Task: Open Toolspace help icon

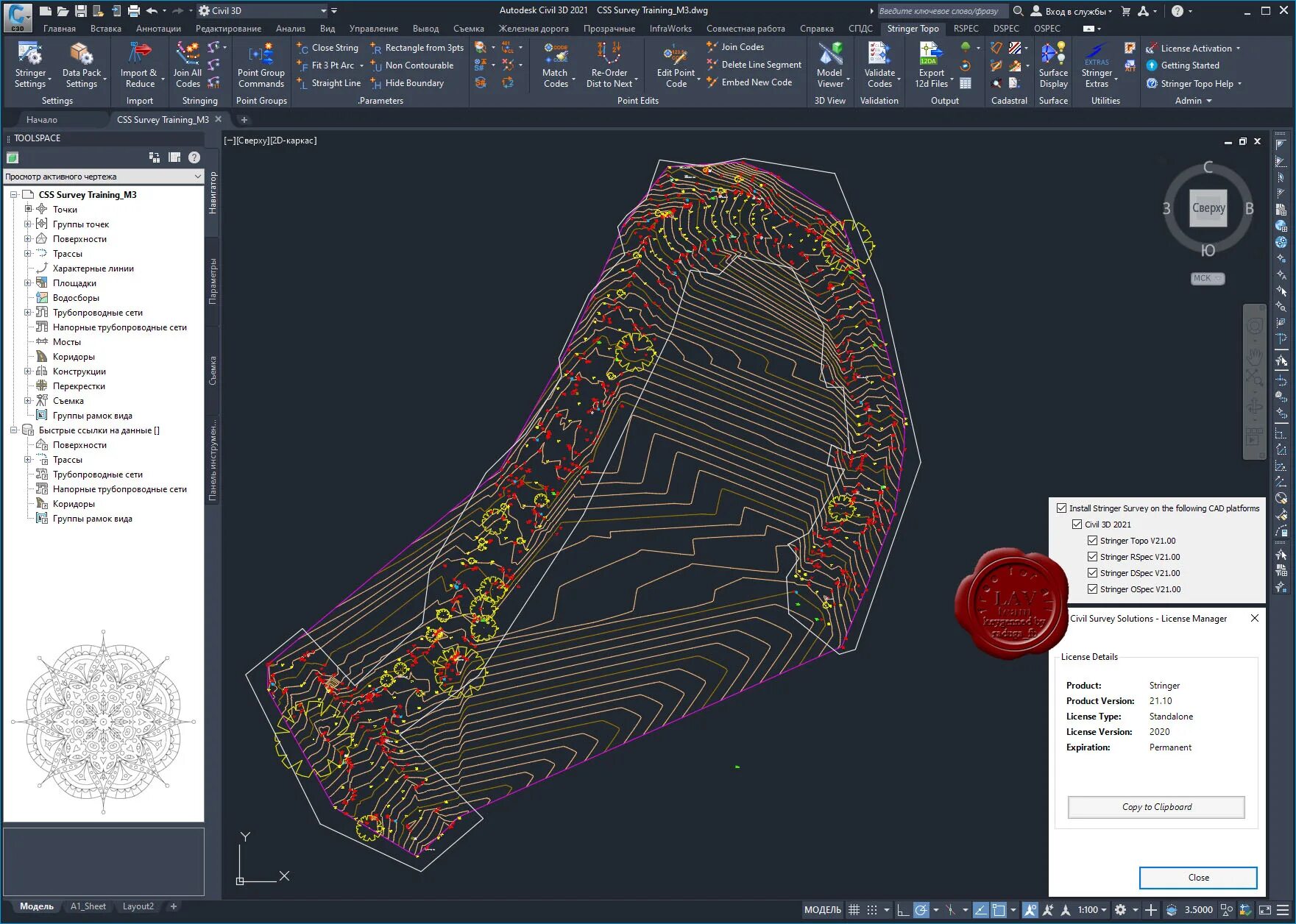Action: 194,157
